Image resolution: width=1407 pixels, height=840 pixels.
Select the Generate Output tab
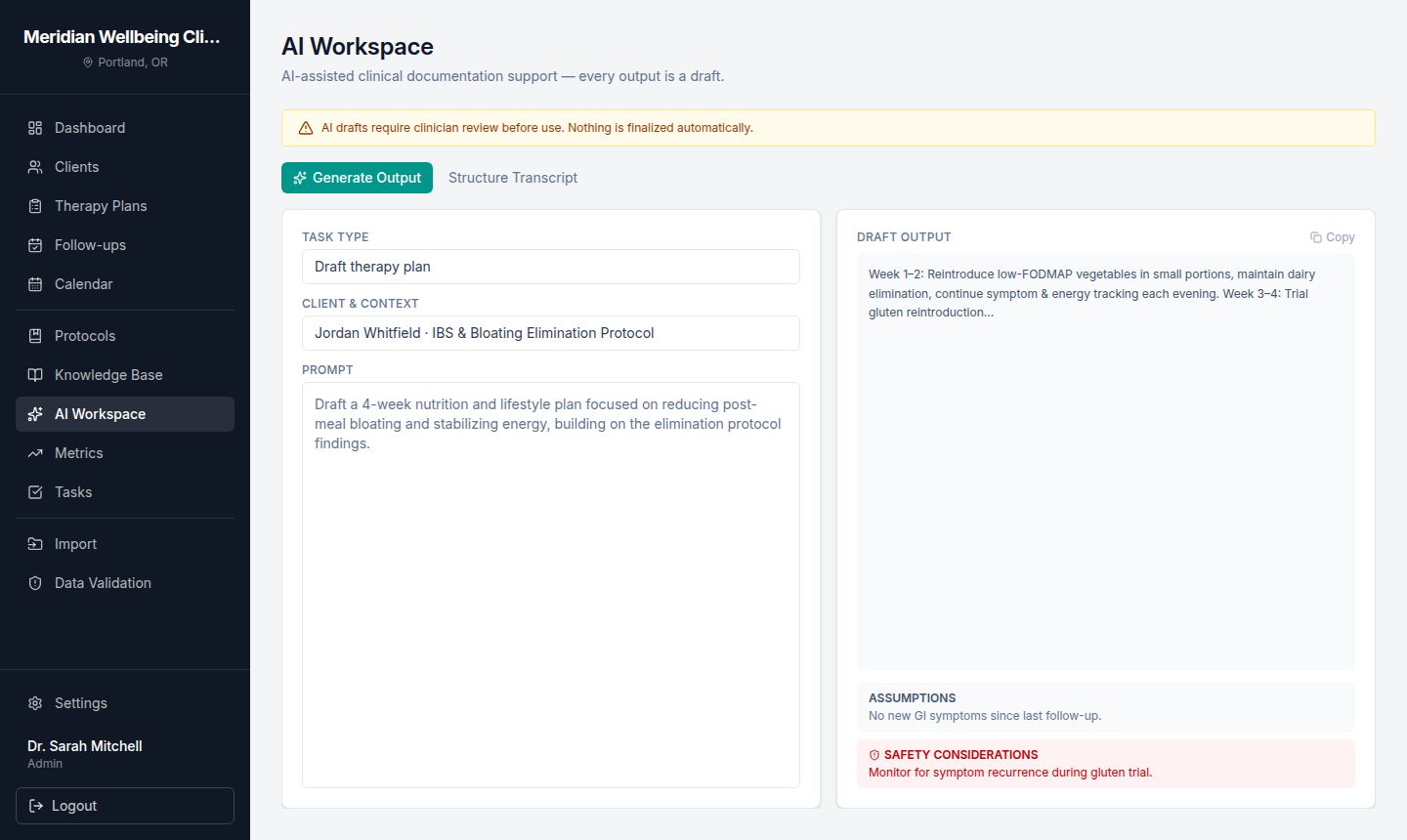click(x=357, y=178)
